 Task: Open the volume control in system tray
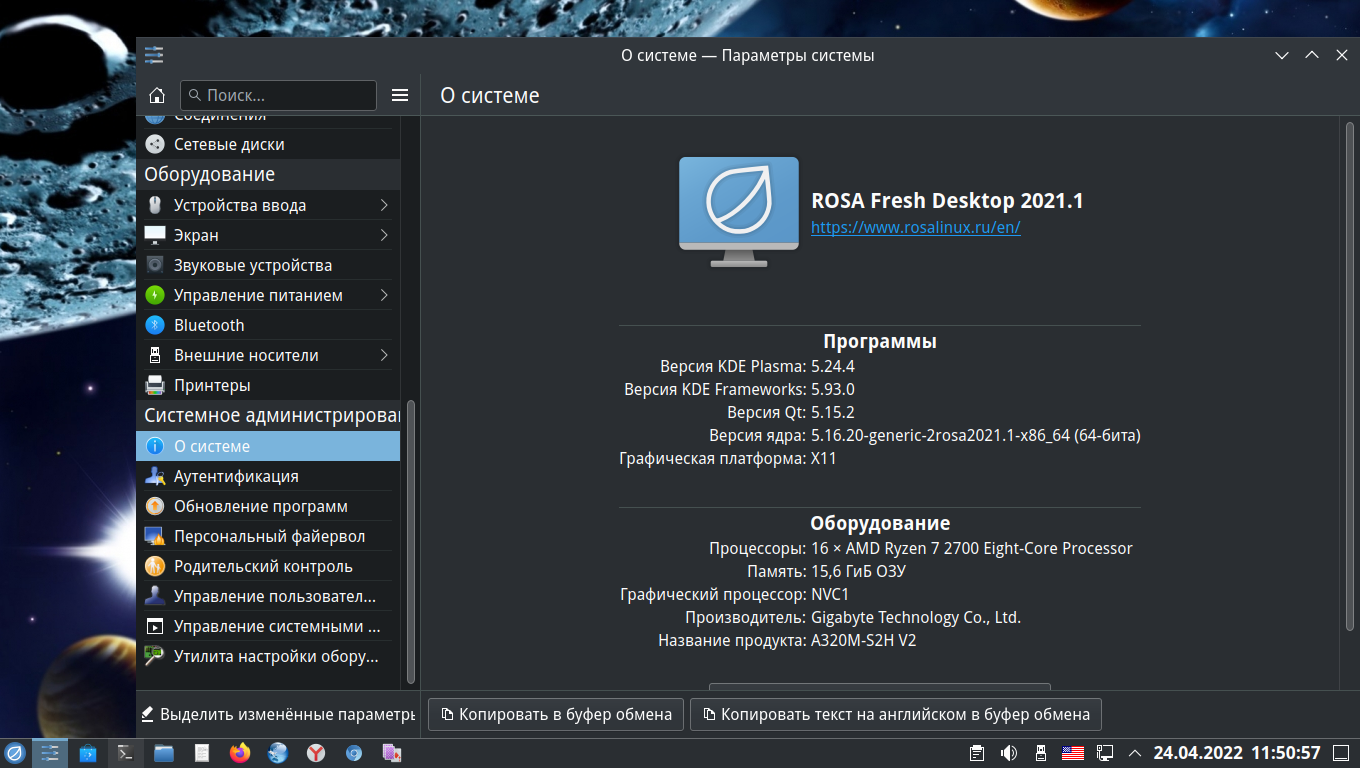(1010, 753)
